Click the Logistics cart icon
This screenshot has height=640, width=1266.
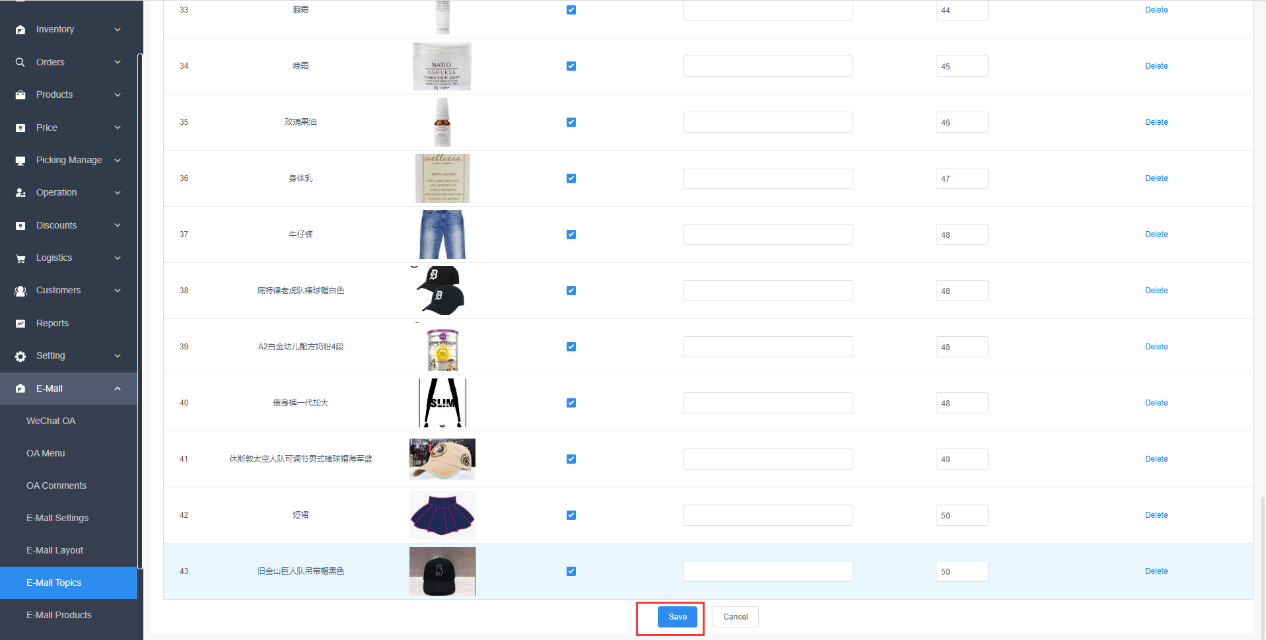click(x=20, y=258)
